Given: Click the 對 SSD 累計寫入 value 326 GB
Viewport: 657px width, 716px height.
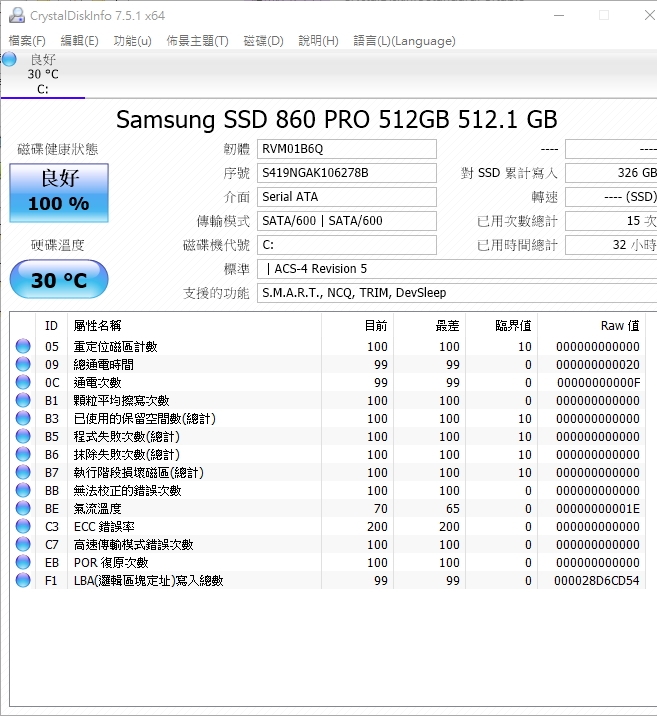Looking at the screenshot, I should point(611,173).
